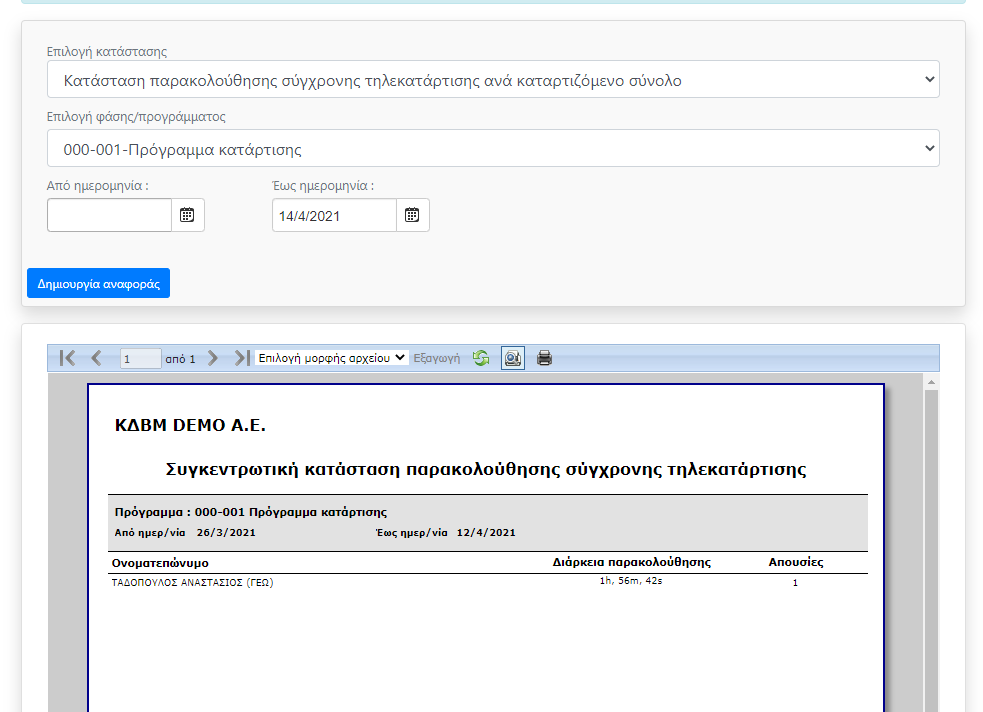Focus the empty 'Από ημερομηνία' date field
The width and height of the screenshot is (983, 712).
pyautogui.click(x=109, y=215)
